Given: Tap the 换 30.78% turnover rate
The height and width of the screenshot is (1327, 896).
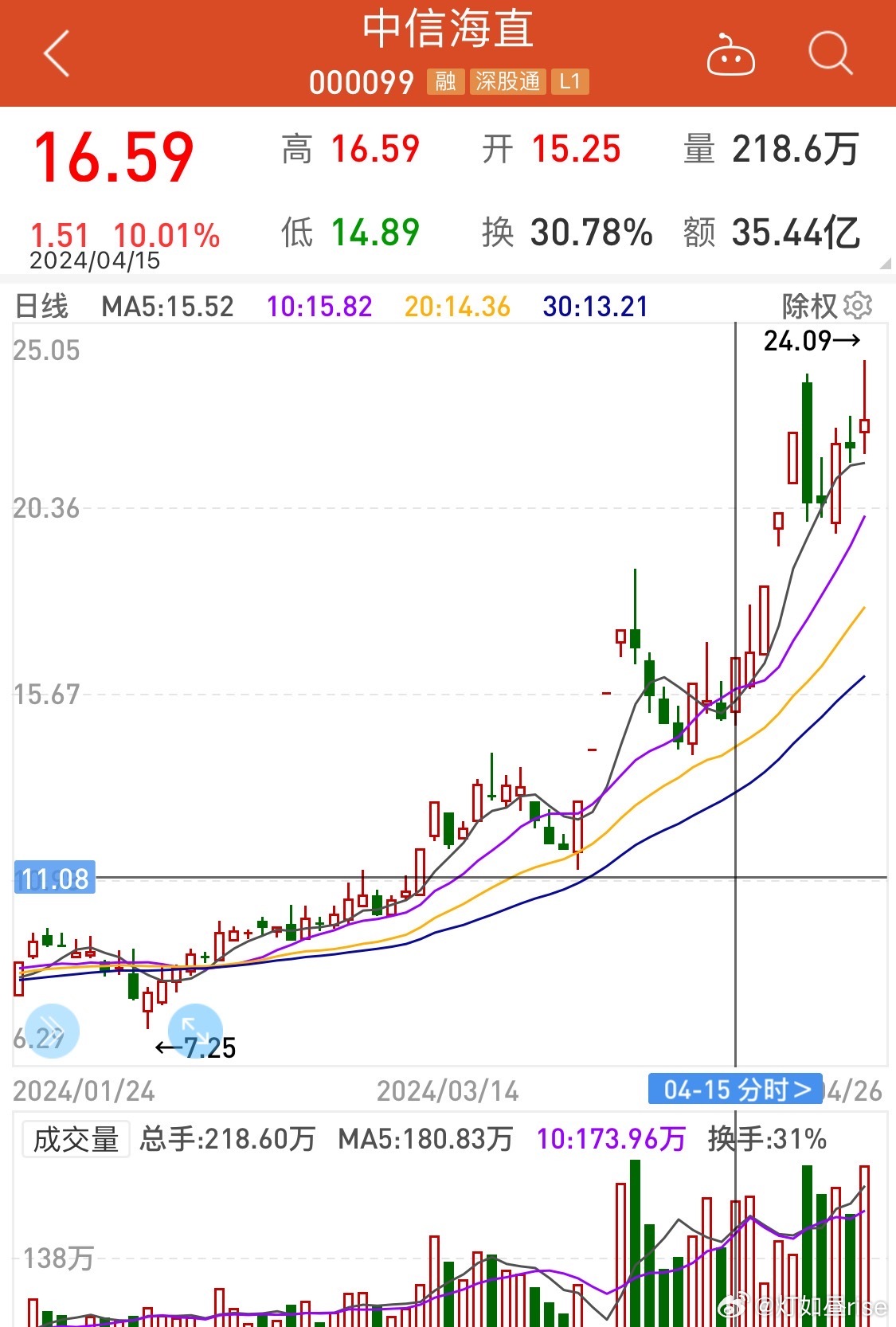Looking at the screenshot, I should 568,233.
